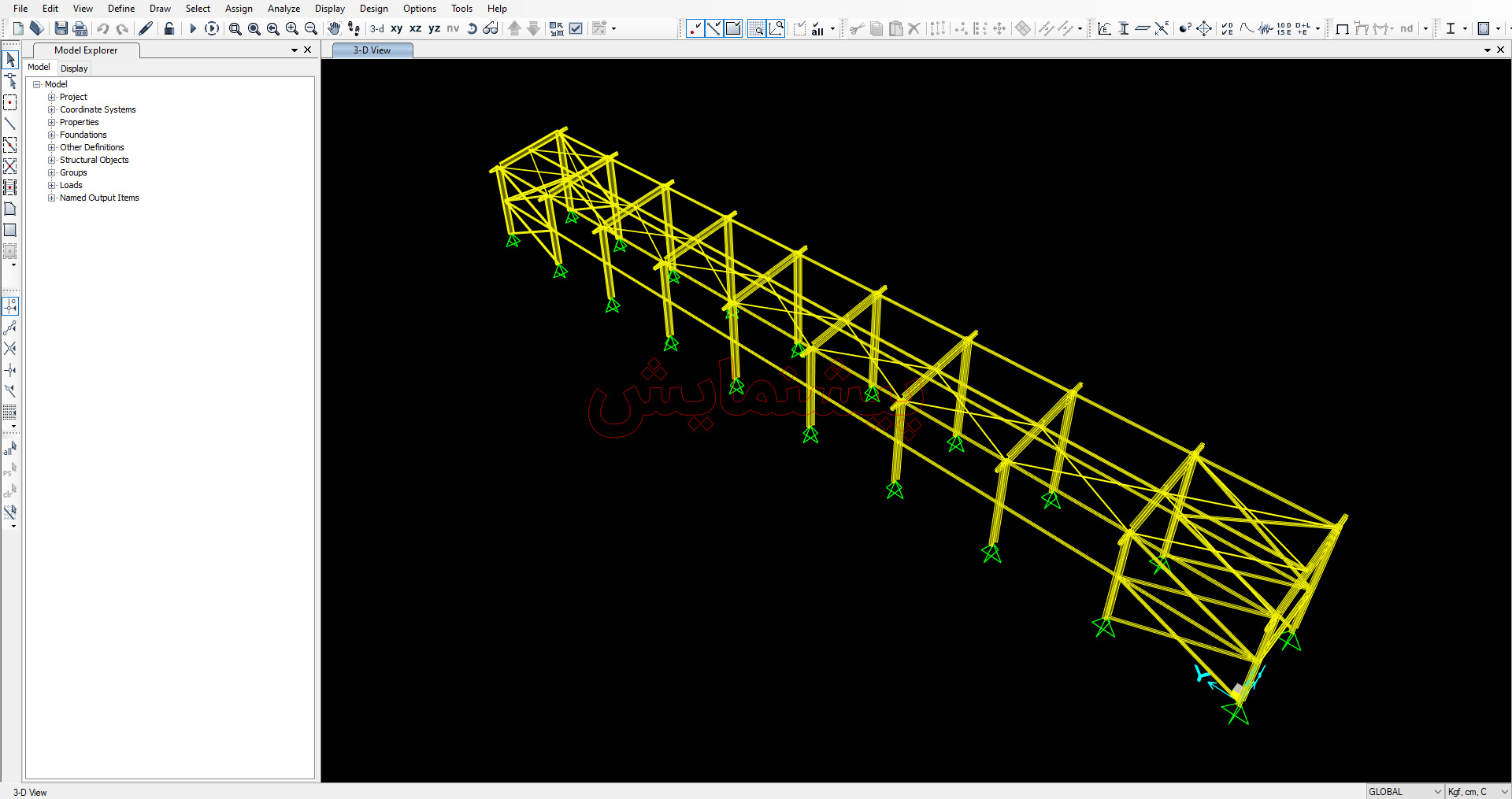Click Show Undeformed Shape icon
The image size is (1512, 799).
click(x=1343, y=28)
